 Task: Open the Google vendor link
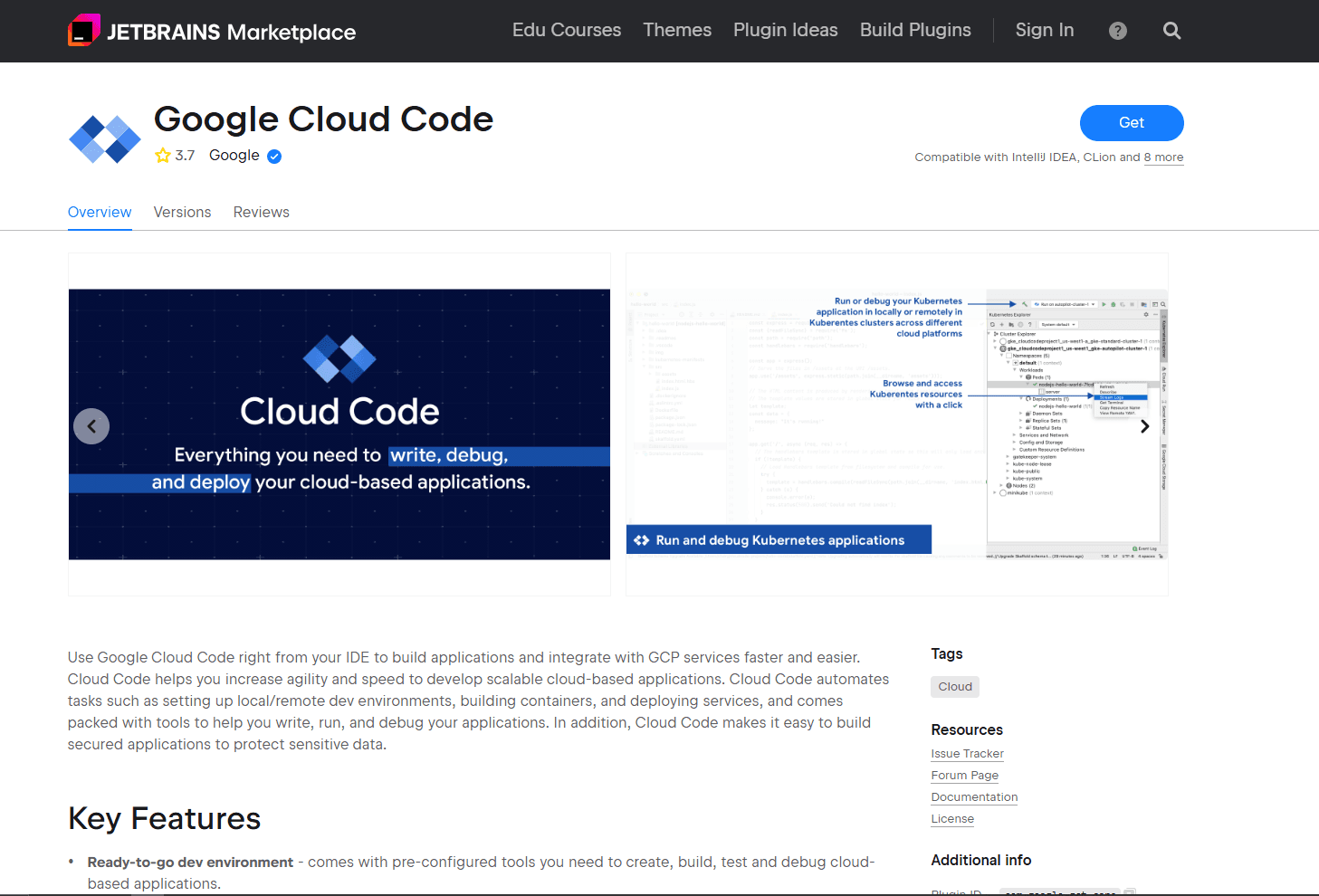(234, 156)
